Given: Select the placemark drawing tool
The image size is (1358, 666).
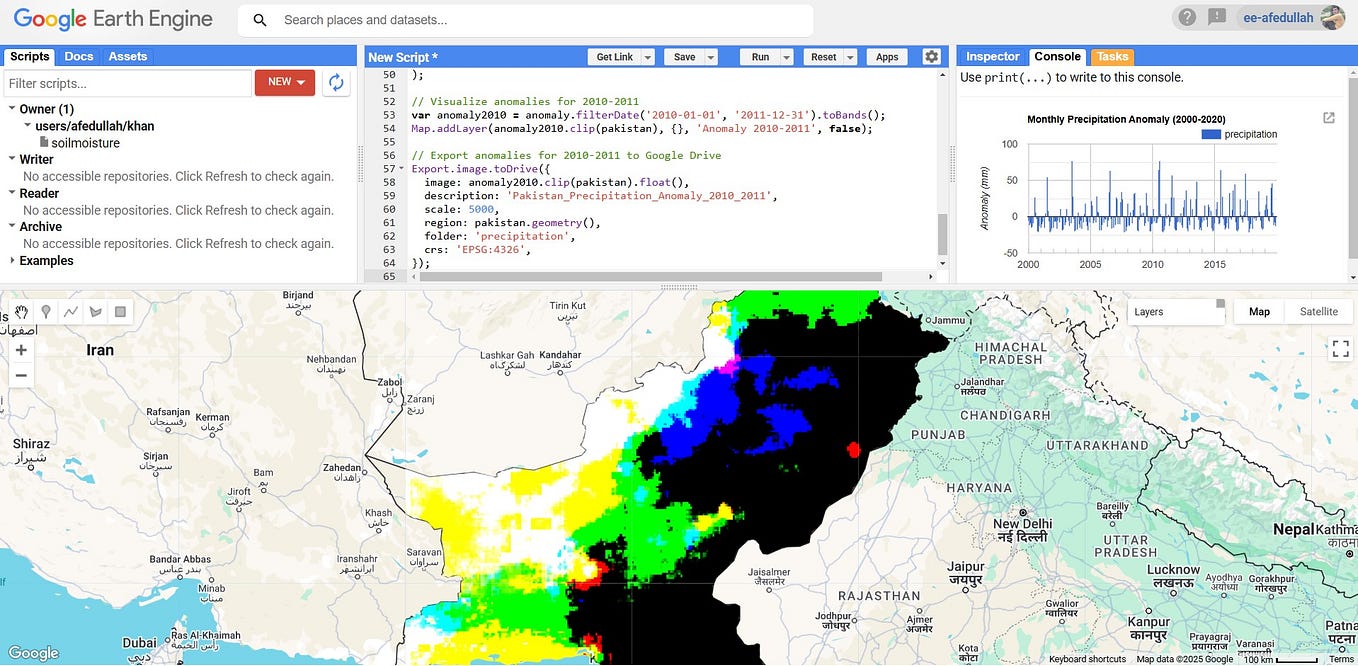Looking at the screenshot, I should tap(45, 312).
